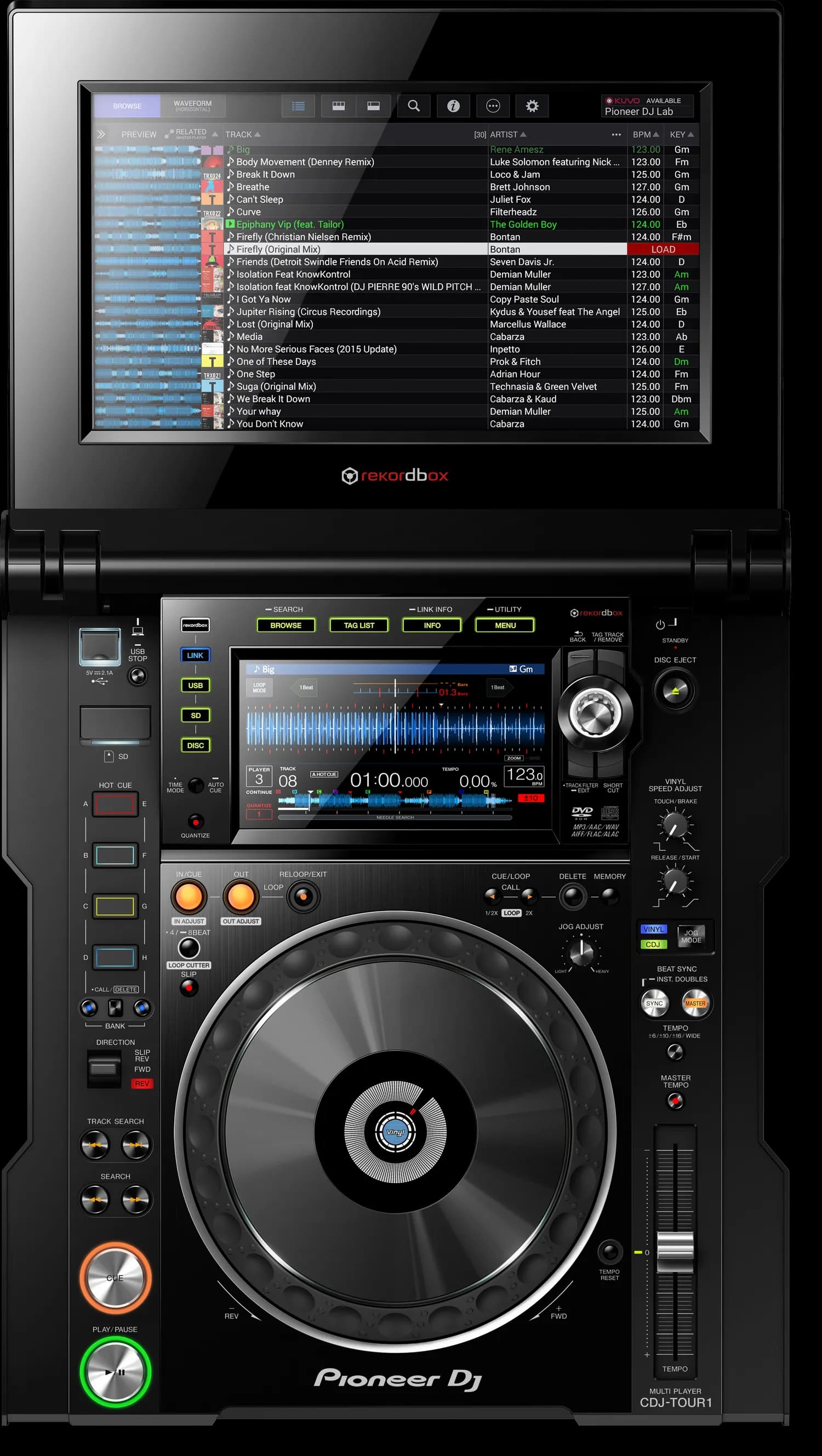Viewport: 822px width, 1456px height.
Task: Push the TAG LIST button
Action: coord(359,625)
